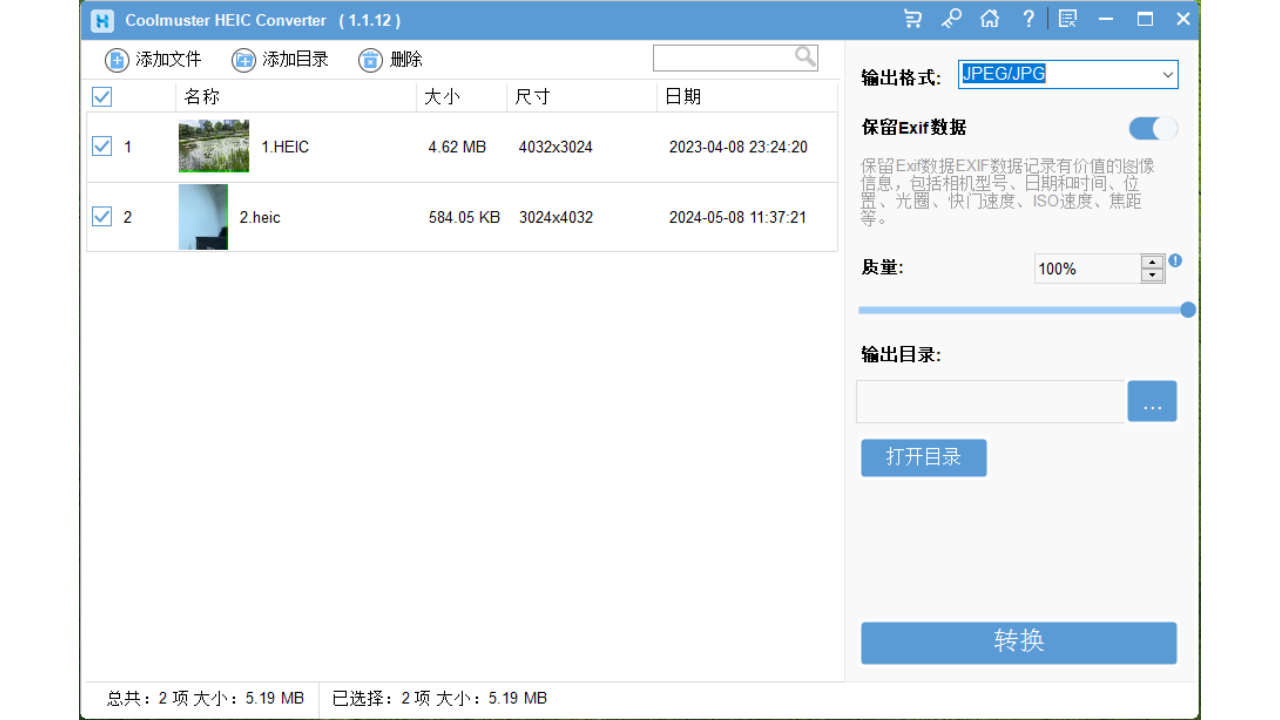
Task: Click 删除 to remove selected files
Action: 391,60
